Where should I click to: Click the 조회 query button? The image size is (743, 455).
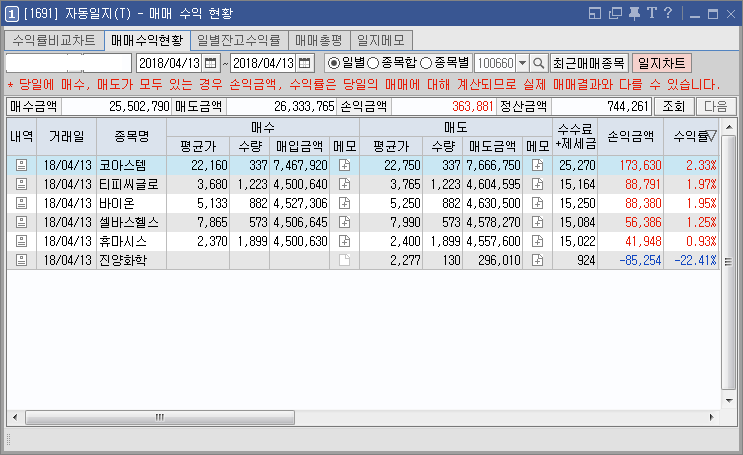(x=674, y=106)
